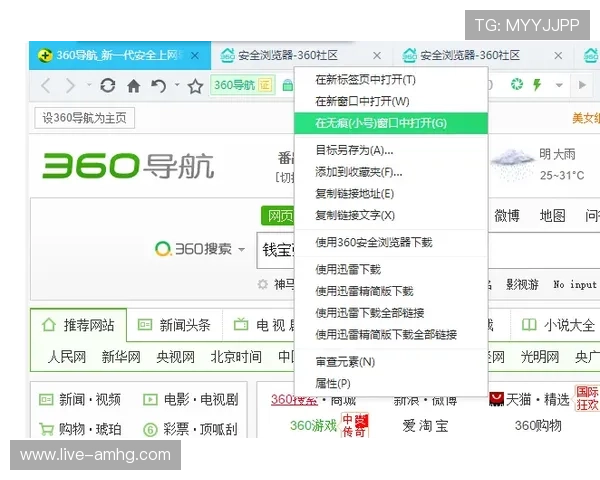Bookmark the page with the star icon

click(x=195, y=86)
